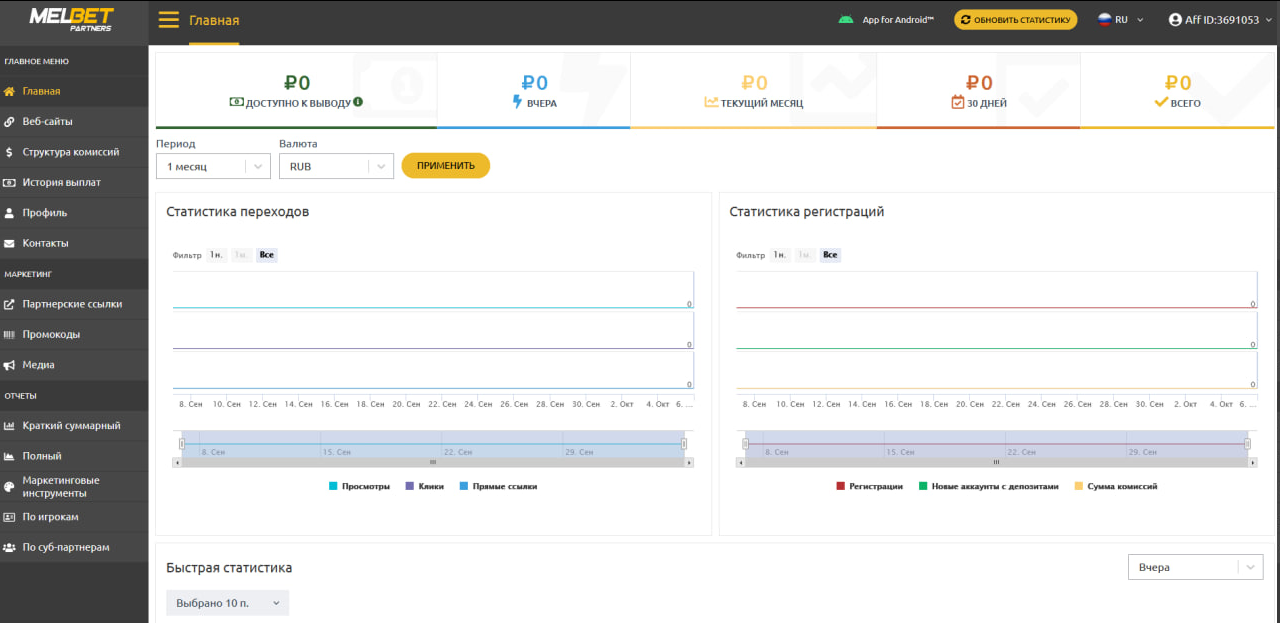
Task: Open the Период dropdown showing 1 месяц
Action: pyautogui.click(x=213, y=166)
